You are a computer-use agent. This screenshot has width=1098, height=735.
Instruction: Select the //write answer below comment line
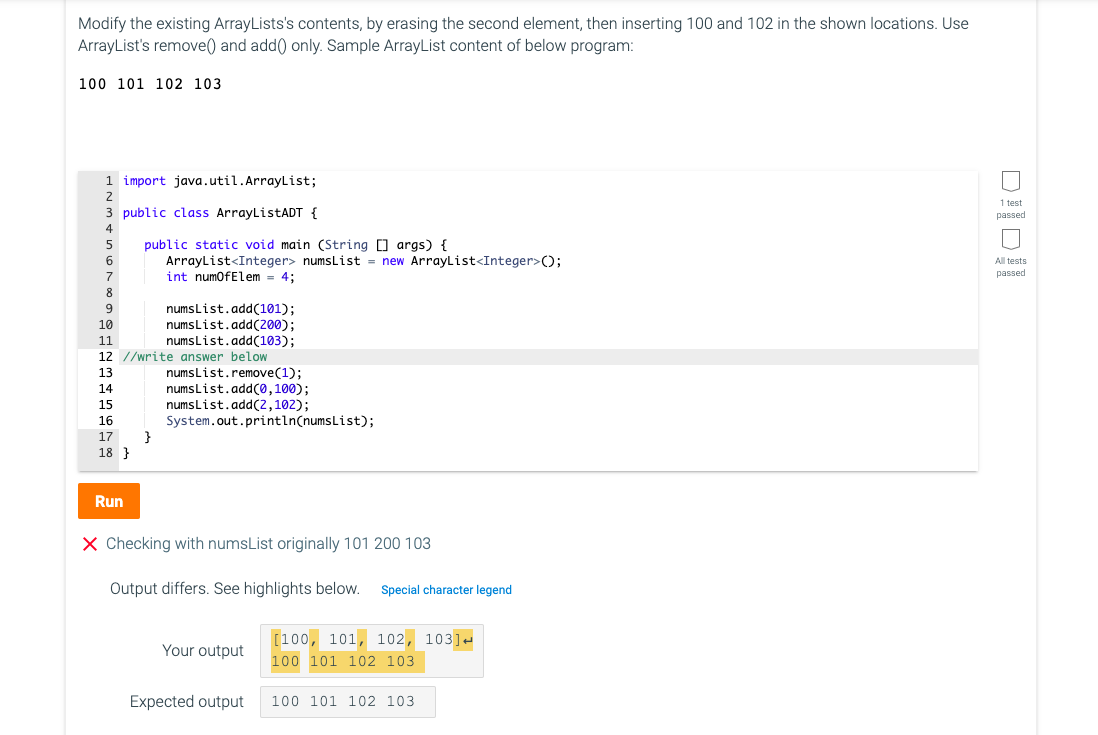[x=197, y=356]
